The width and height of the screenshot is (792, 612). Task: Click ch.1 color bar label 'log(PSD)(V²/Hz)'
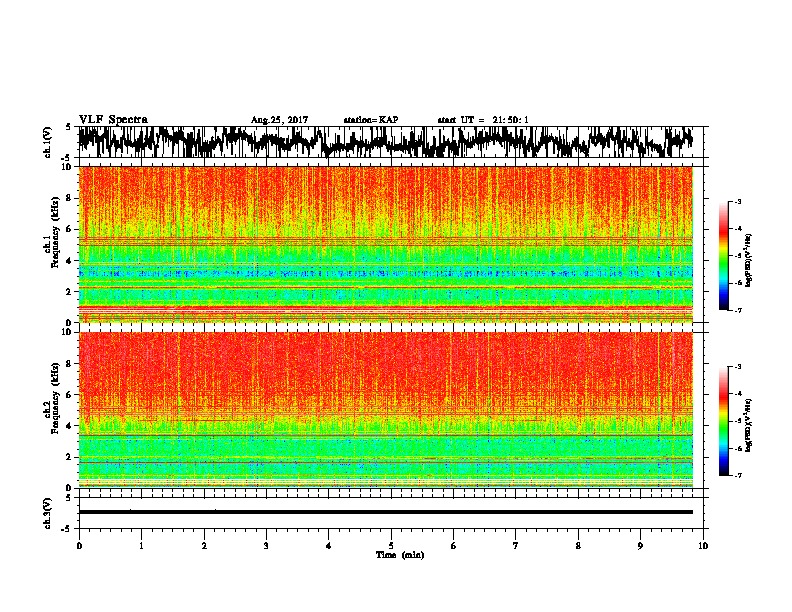point(749,260)
